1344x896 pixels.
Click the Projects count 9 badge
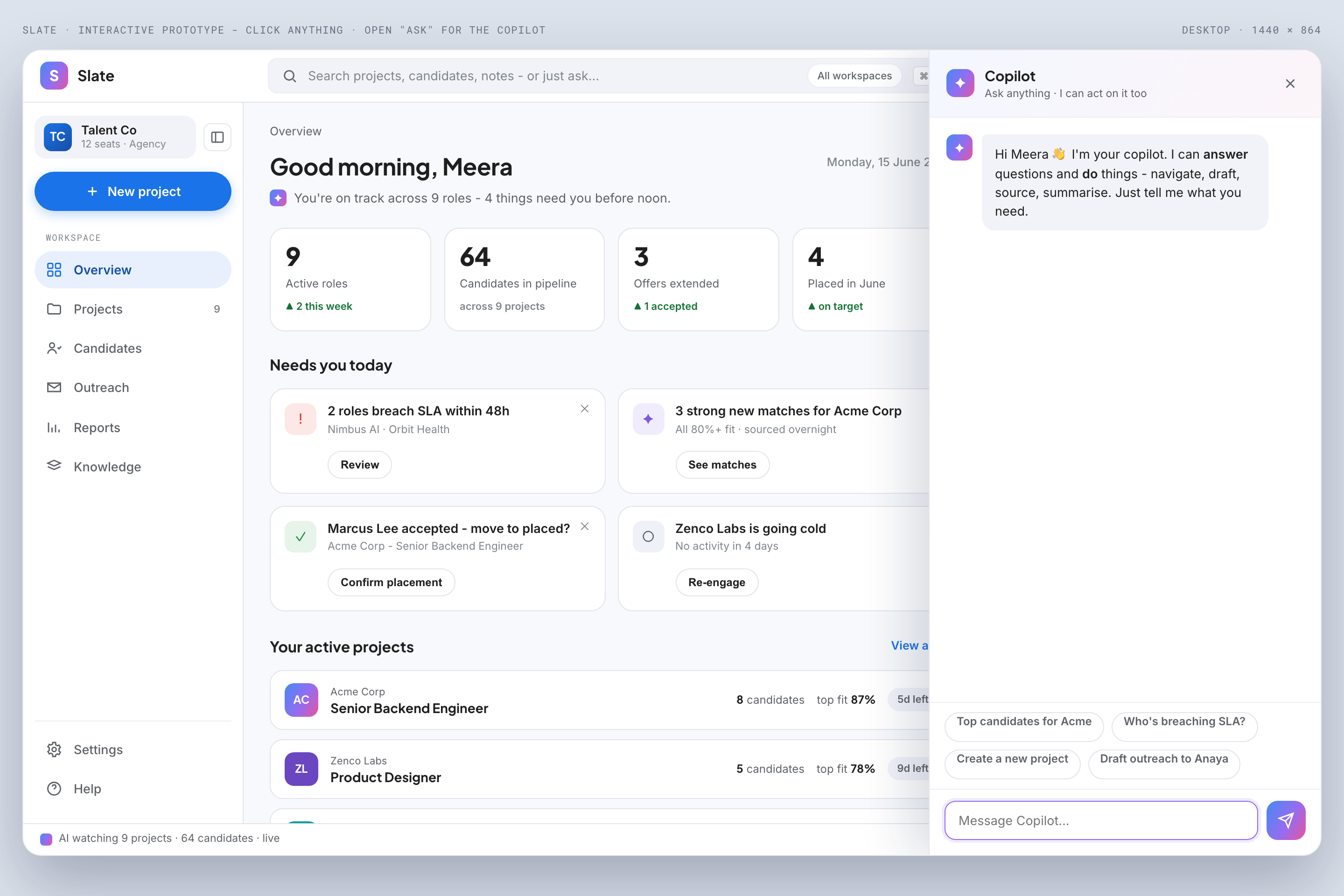click(217, 309)
